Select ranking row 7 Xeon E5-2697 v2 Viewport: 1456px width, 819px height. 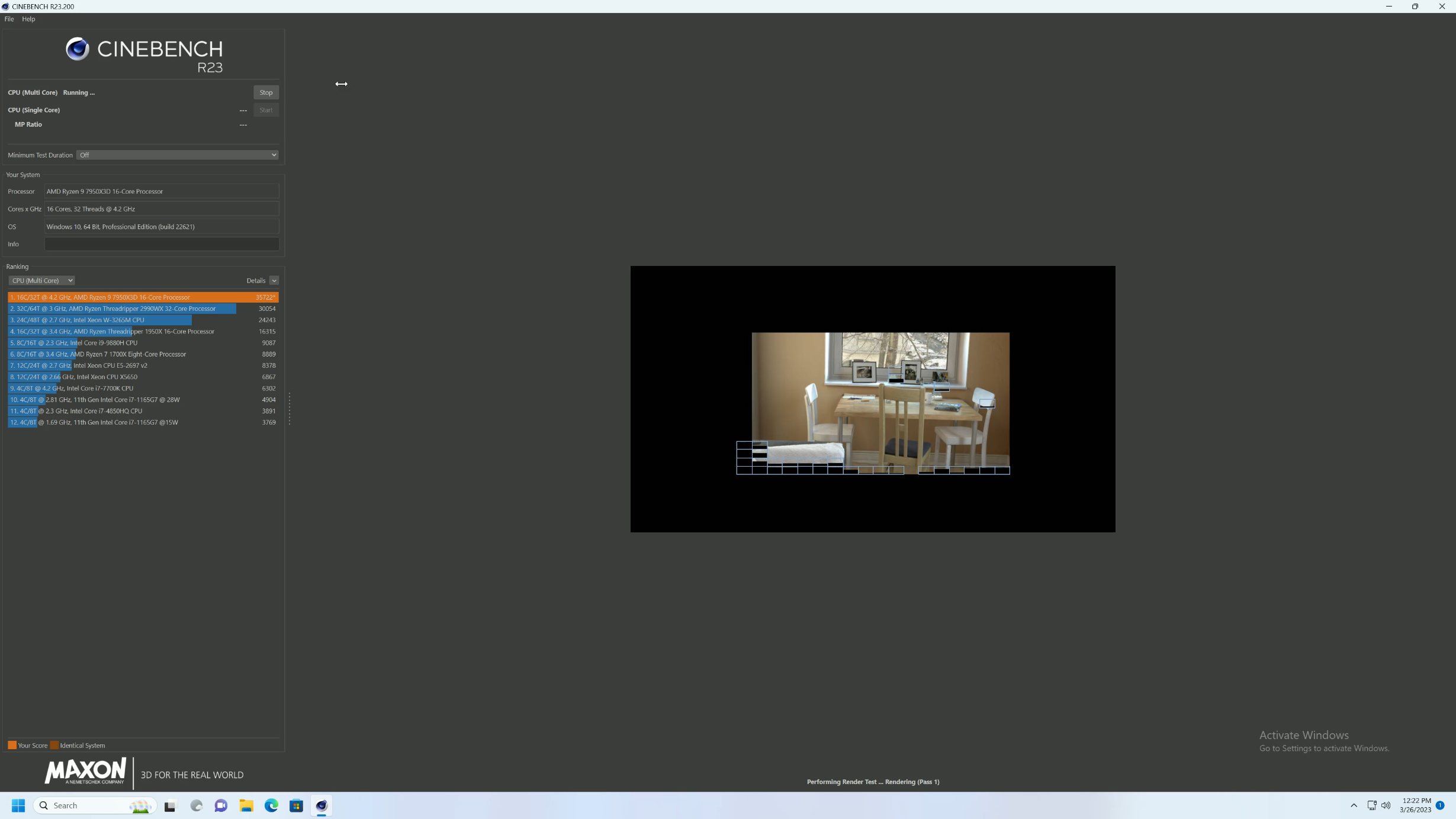click(x=143, y=365)
